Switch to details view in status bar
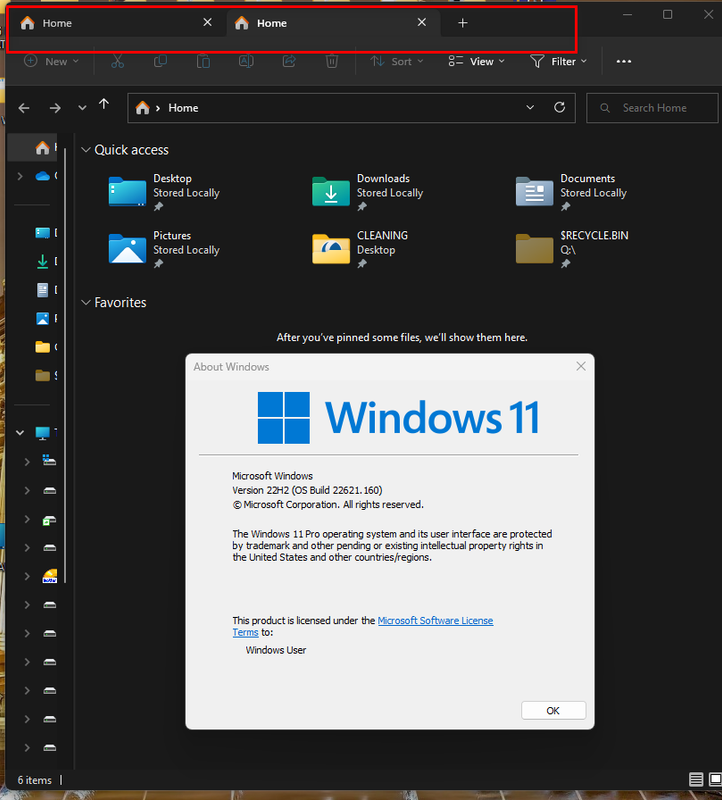 (696, 779)
